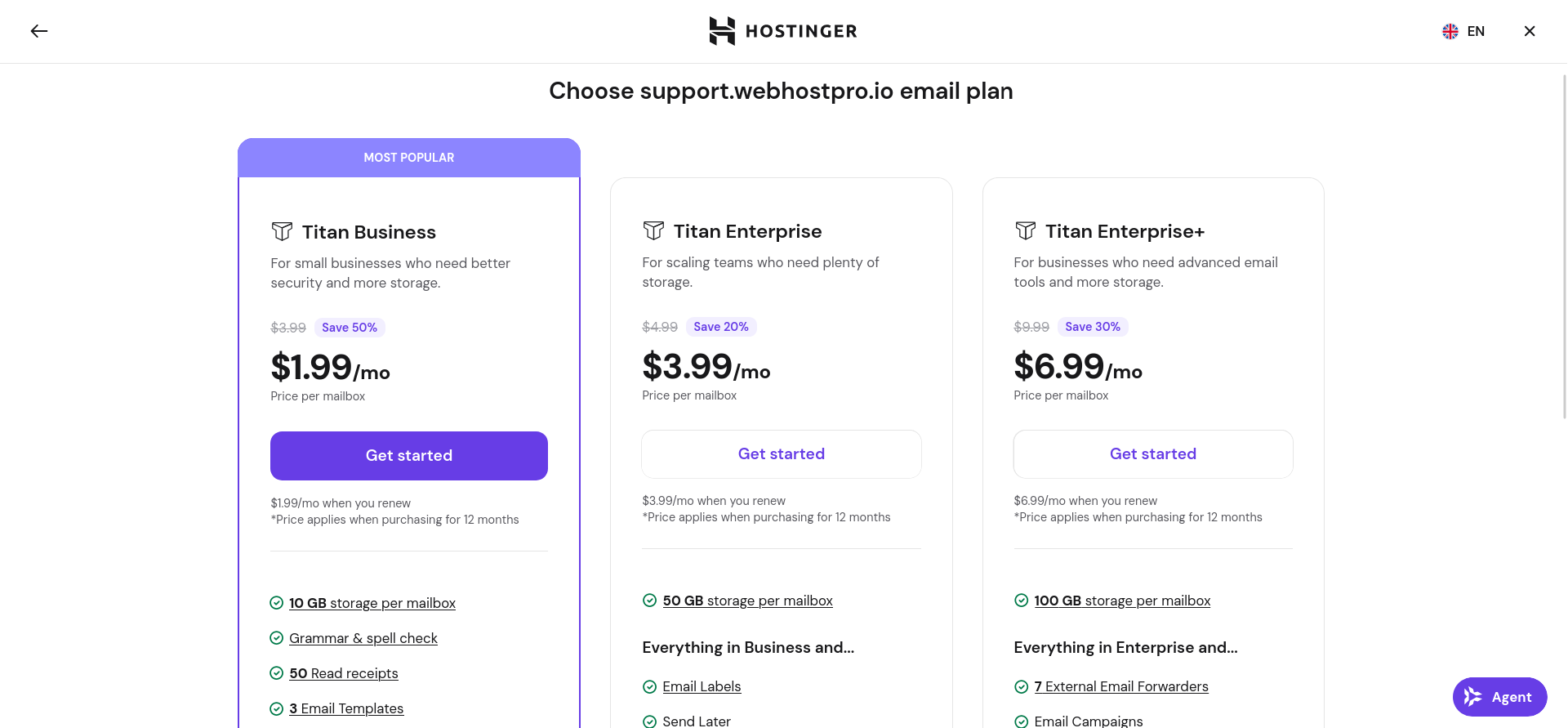The width and height of the screenshot is (1568, 728).
Task: Click the page's vertical scrollbar
Action: tap(1564, 245)
